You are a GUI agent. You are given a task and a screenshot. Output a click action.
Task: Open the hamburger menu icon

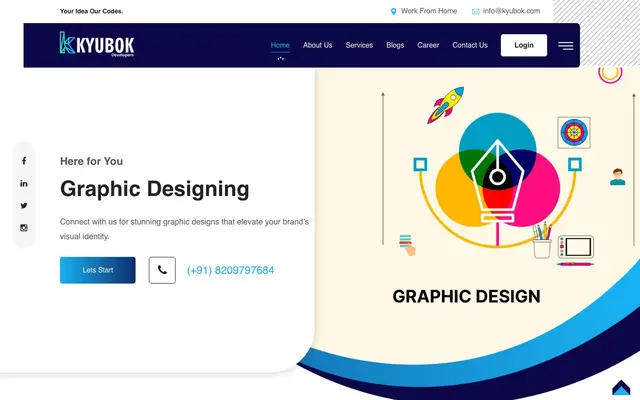tap(566, 46)
